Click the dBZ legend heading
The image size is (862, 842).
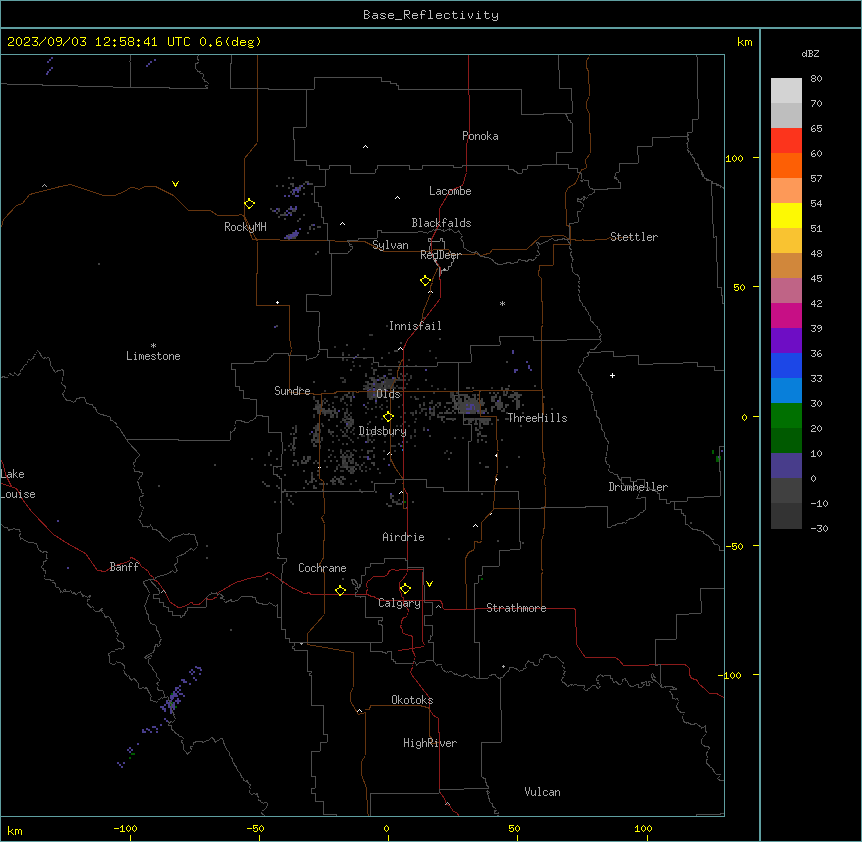(x=810, y=53)
